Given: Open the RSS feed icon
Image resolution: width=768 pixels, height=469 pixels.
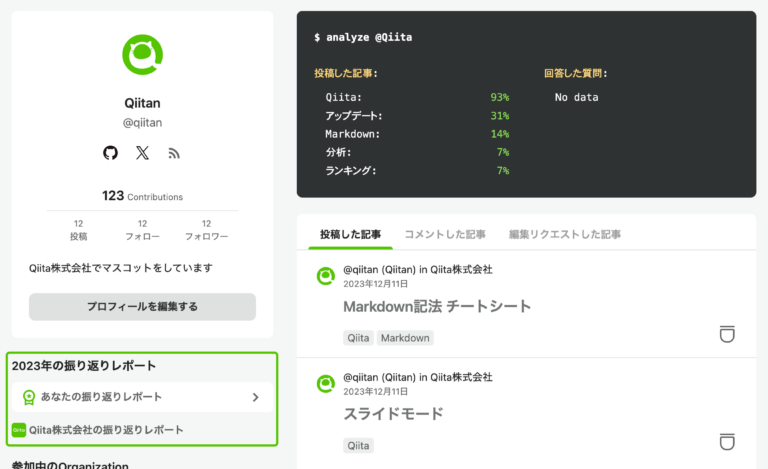Looking at the screenshot, I should (174, 154).
